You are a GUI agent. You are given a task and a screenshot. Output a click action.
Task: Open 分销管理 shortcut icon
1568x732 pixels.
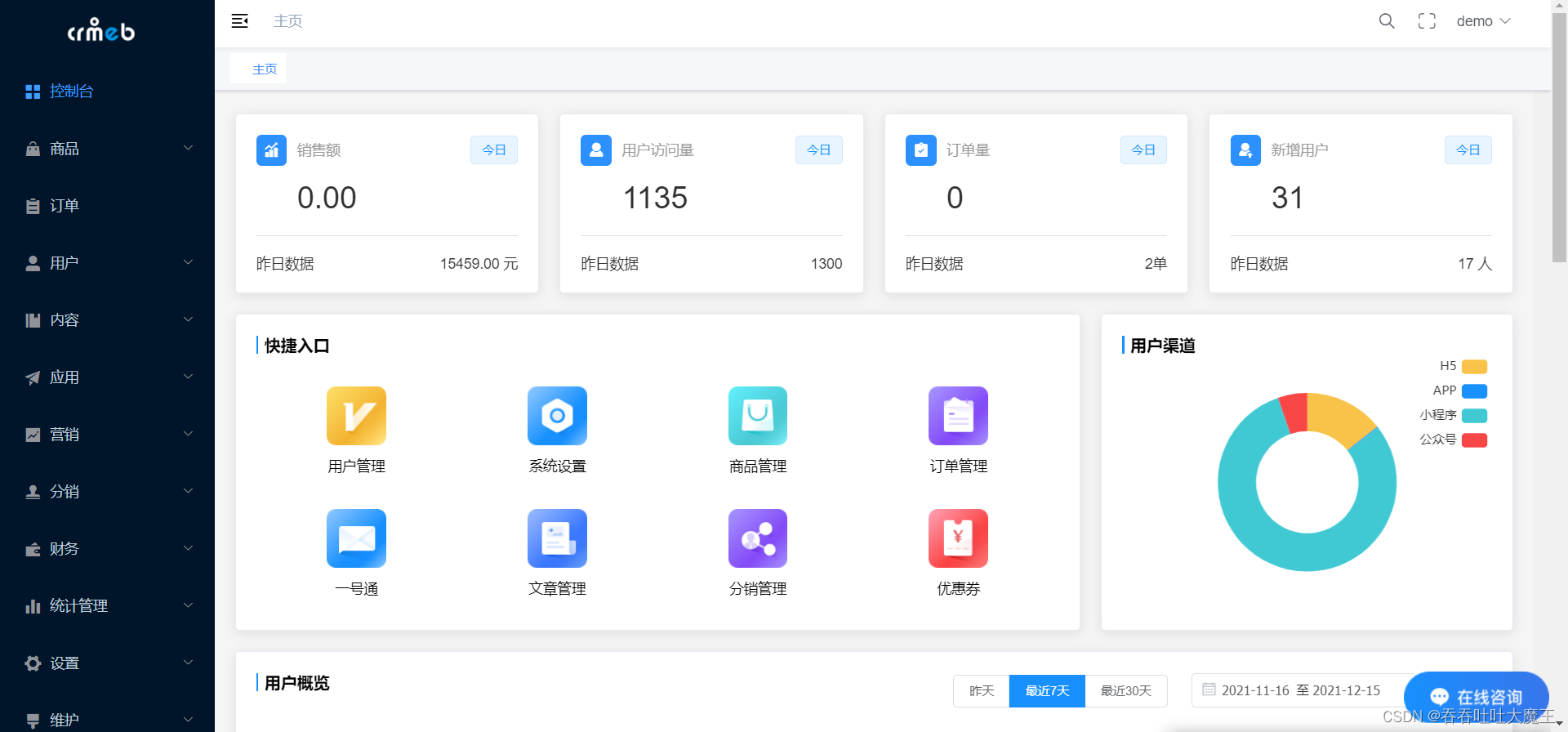click(758, 538)
